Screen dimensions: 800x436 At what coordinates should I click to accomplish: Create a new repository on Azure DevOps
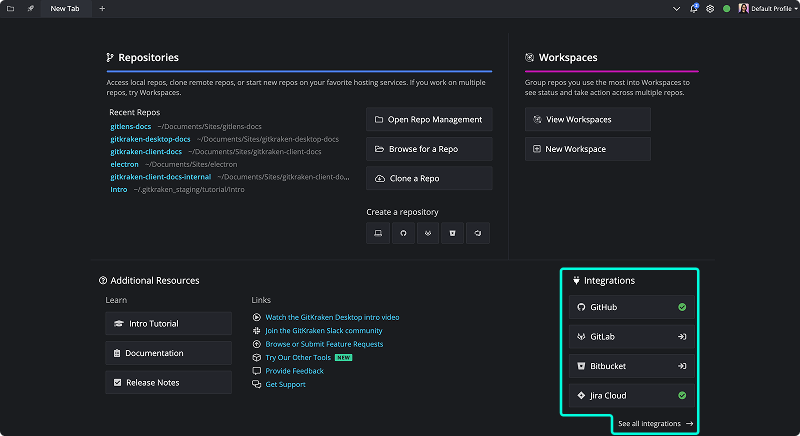click(479, 233)
